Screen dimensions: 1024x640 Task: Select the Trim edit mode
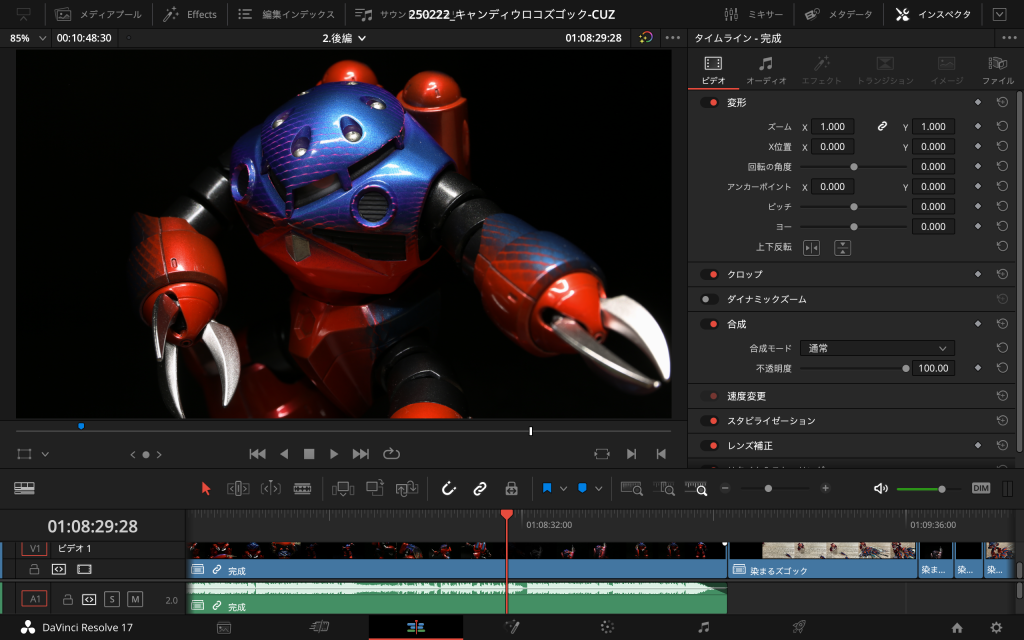[238, 488]
